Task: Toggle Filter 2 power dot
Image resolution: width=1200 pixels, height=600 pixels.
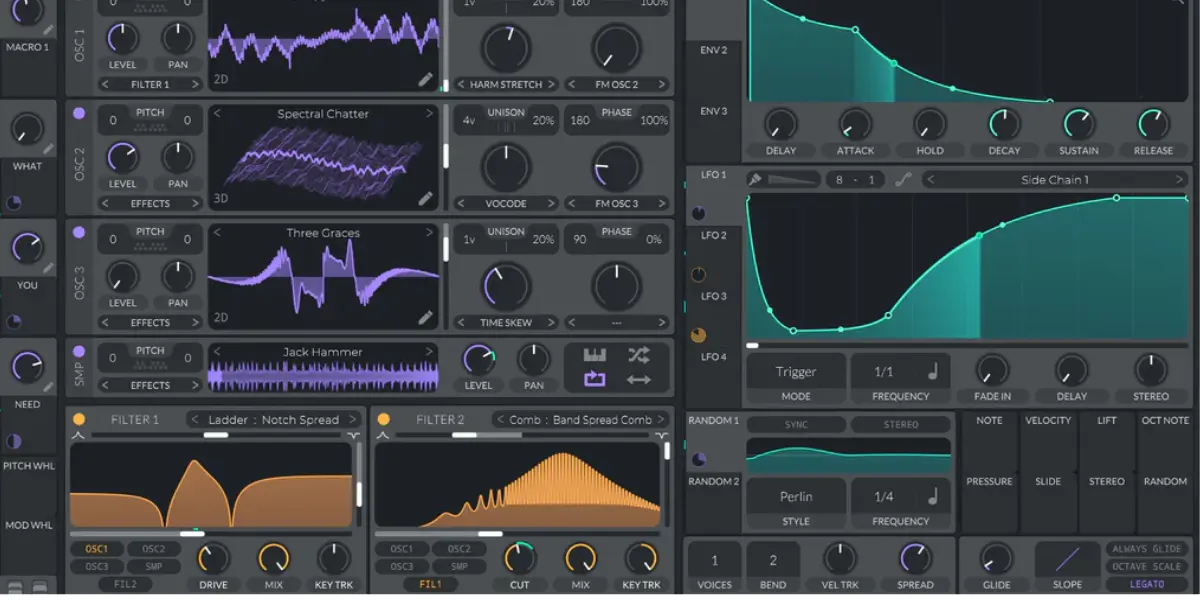Action: pyautogui.click(x=384, y=419)
